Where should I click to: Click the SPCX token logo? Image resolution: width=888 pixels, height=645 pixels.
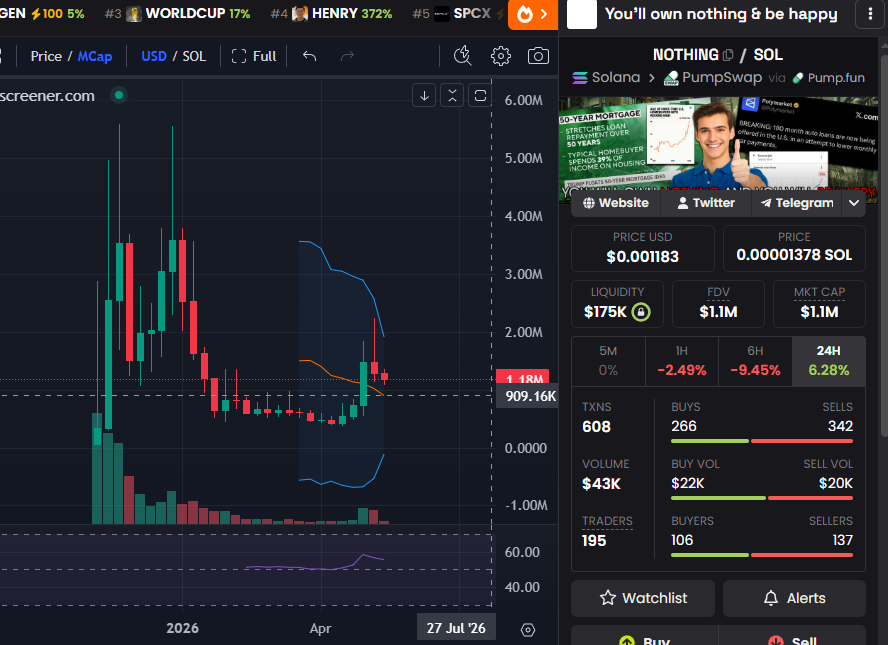tap(442, 14)
